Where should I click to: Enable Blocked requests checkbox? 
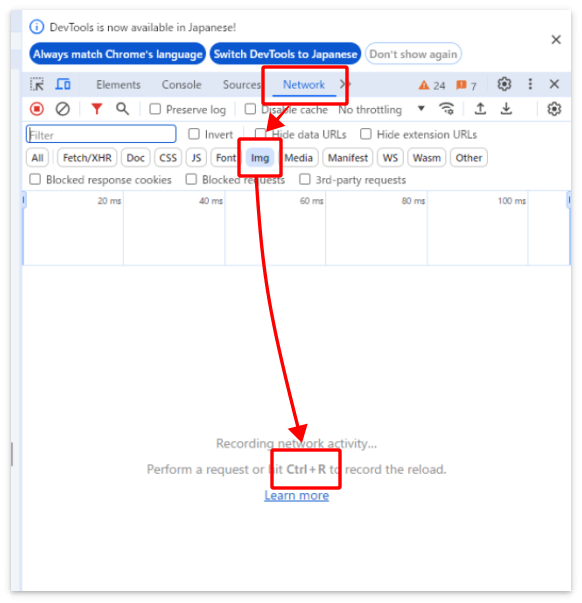pos(191,179)
